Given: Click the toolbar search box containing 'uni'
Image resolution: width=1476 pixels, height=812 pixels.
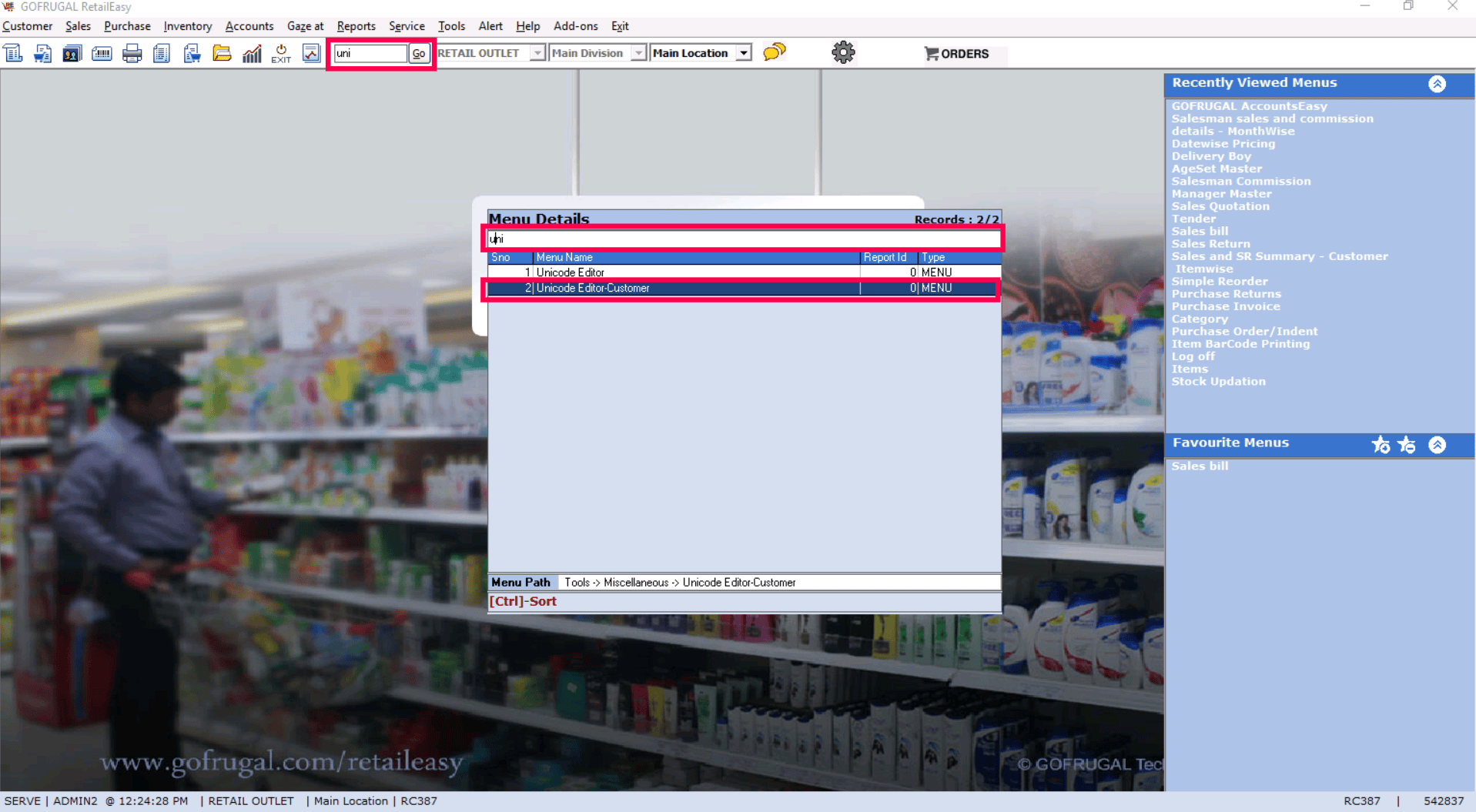Looking at the screenshot, I should click(x=370, y=53).
